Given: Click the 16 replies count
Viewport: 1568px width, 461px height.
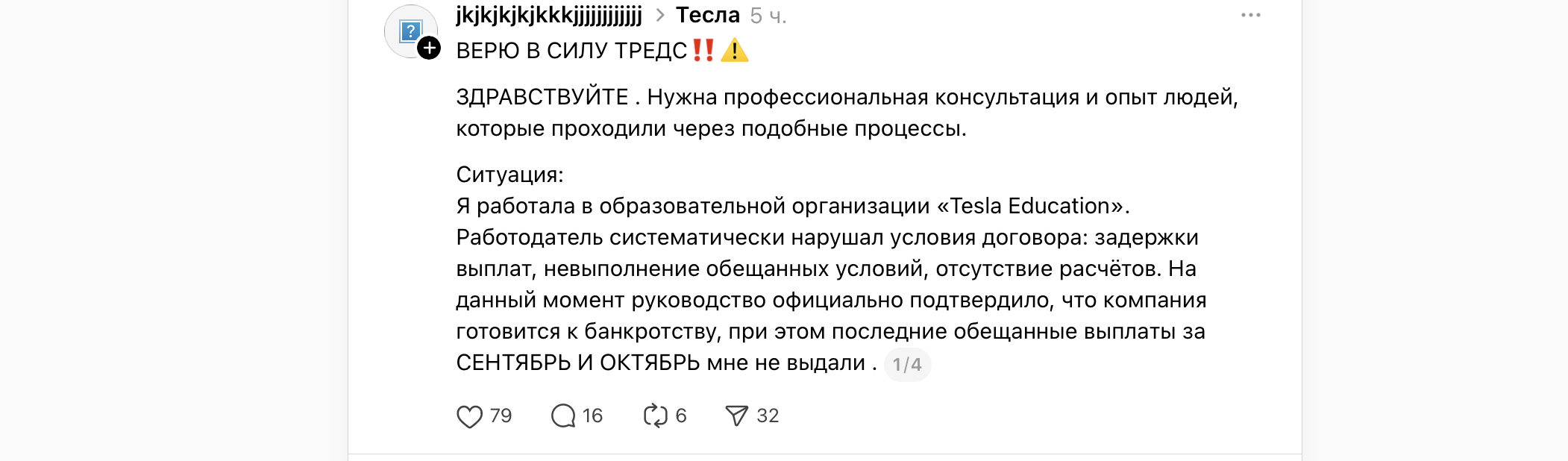Looking at the screenshot, I should tap(592, 415).
